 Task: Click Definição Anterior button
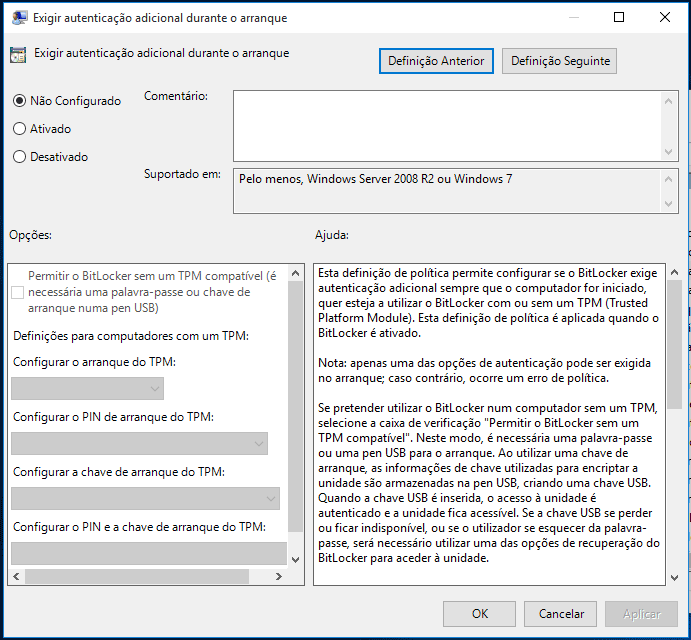pyautogui.click(x=436, y=61)
